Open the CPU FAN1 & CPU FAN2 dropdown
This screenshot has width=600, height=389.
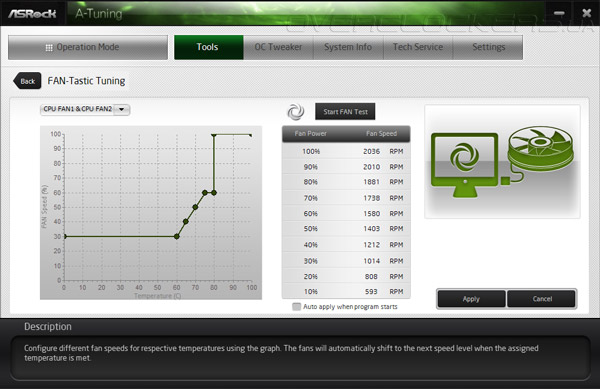(85, 109)
